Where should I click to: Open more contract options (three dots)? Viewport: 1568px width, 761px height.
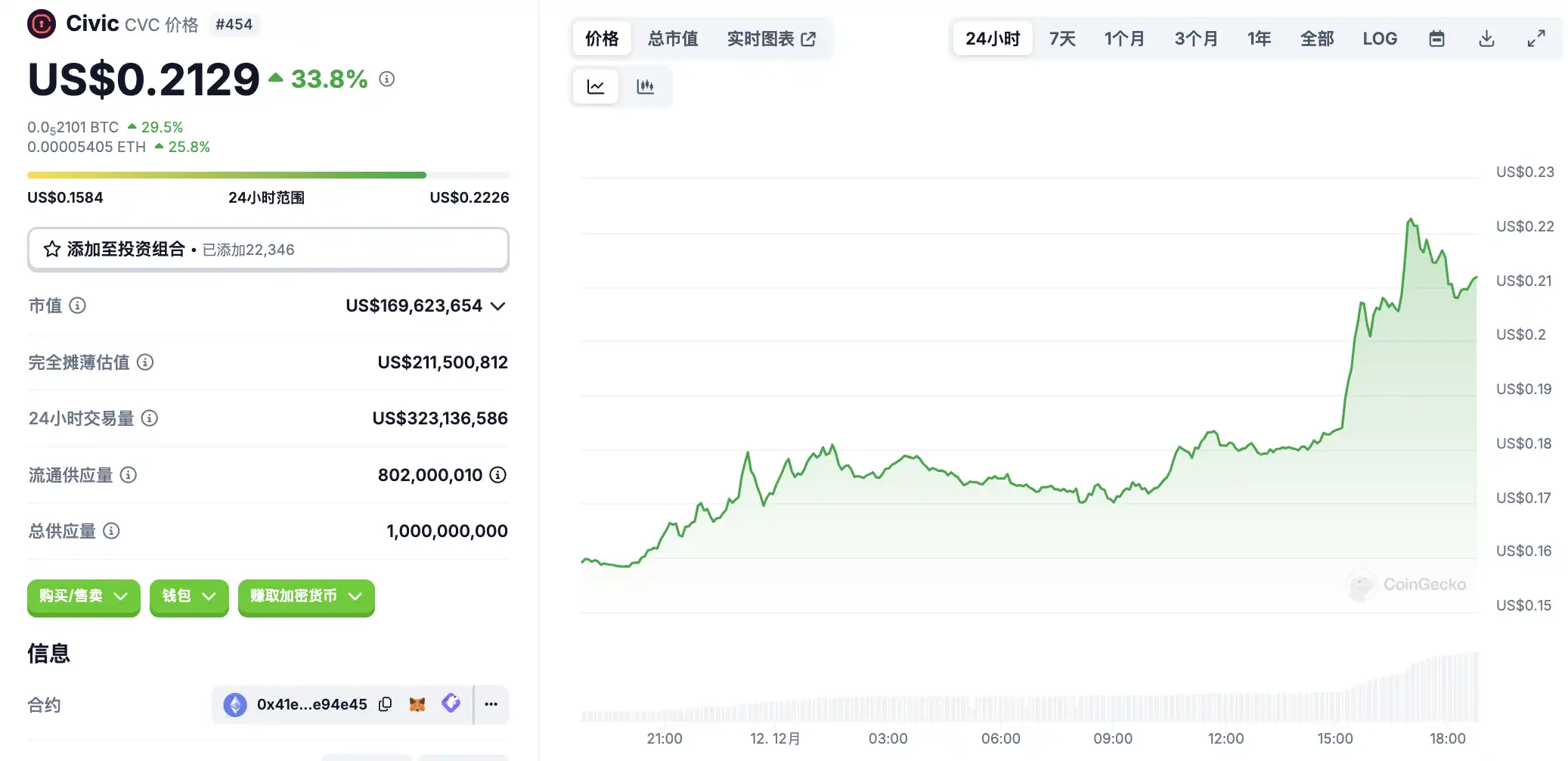(491, 704)
